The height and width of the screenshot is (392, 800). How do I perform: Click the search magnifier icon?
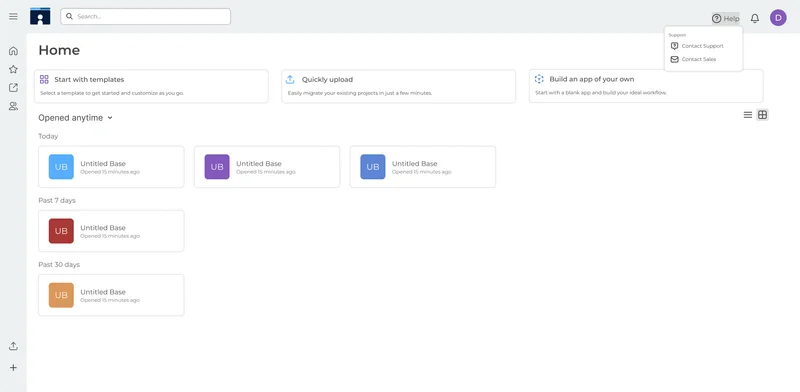pos(69,16)
